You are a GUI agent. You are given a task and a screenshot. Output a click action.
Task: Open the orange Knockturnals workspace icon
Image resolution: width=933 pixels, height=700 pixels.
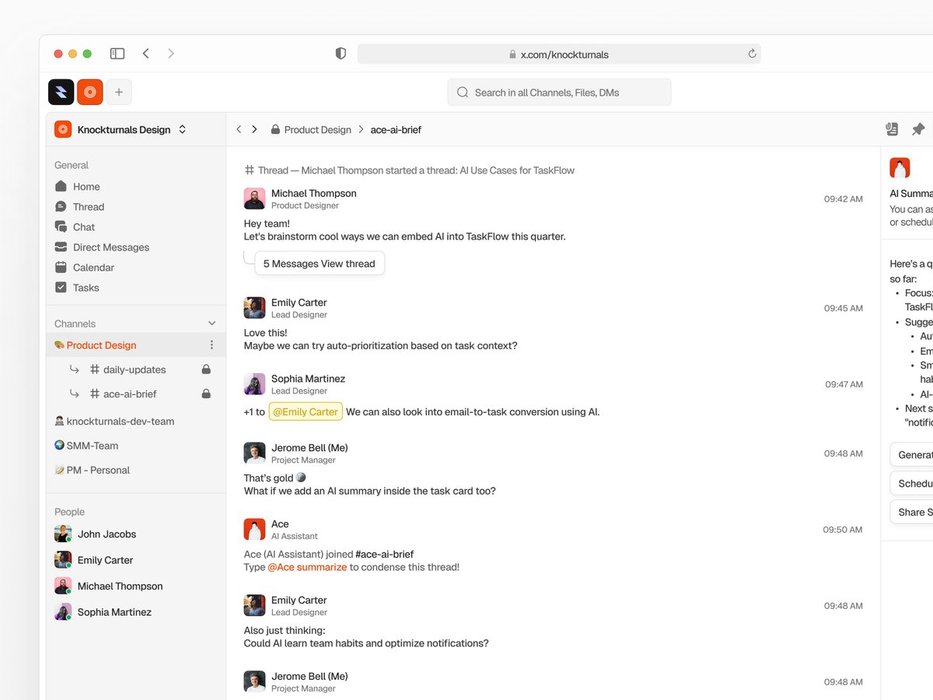point(90,92)
